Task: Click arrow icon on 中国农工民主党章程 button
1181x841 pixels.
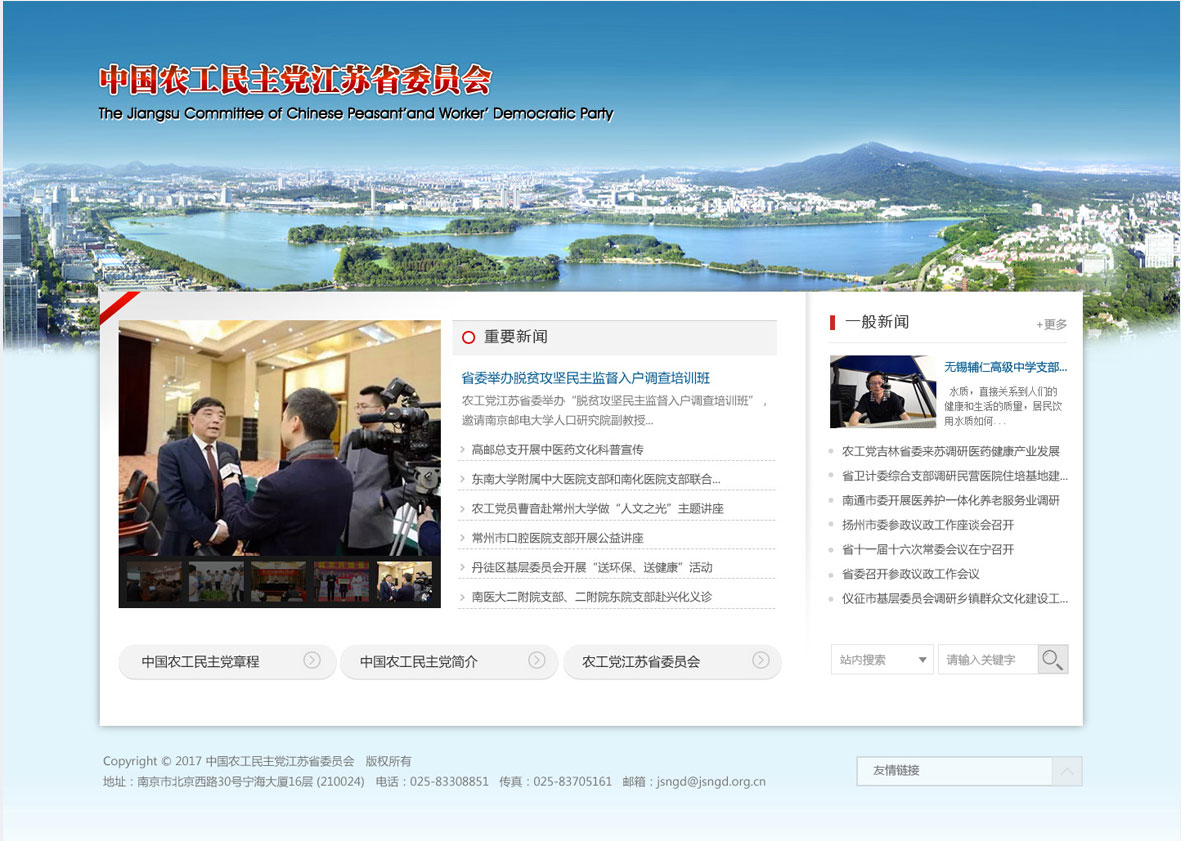Action: [312, 660]
